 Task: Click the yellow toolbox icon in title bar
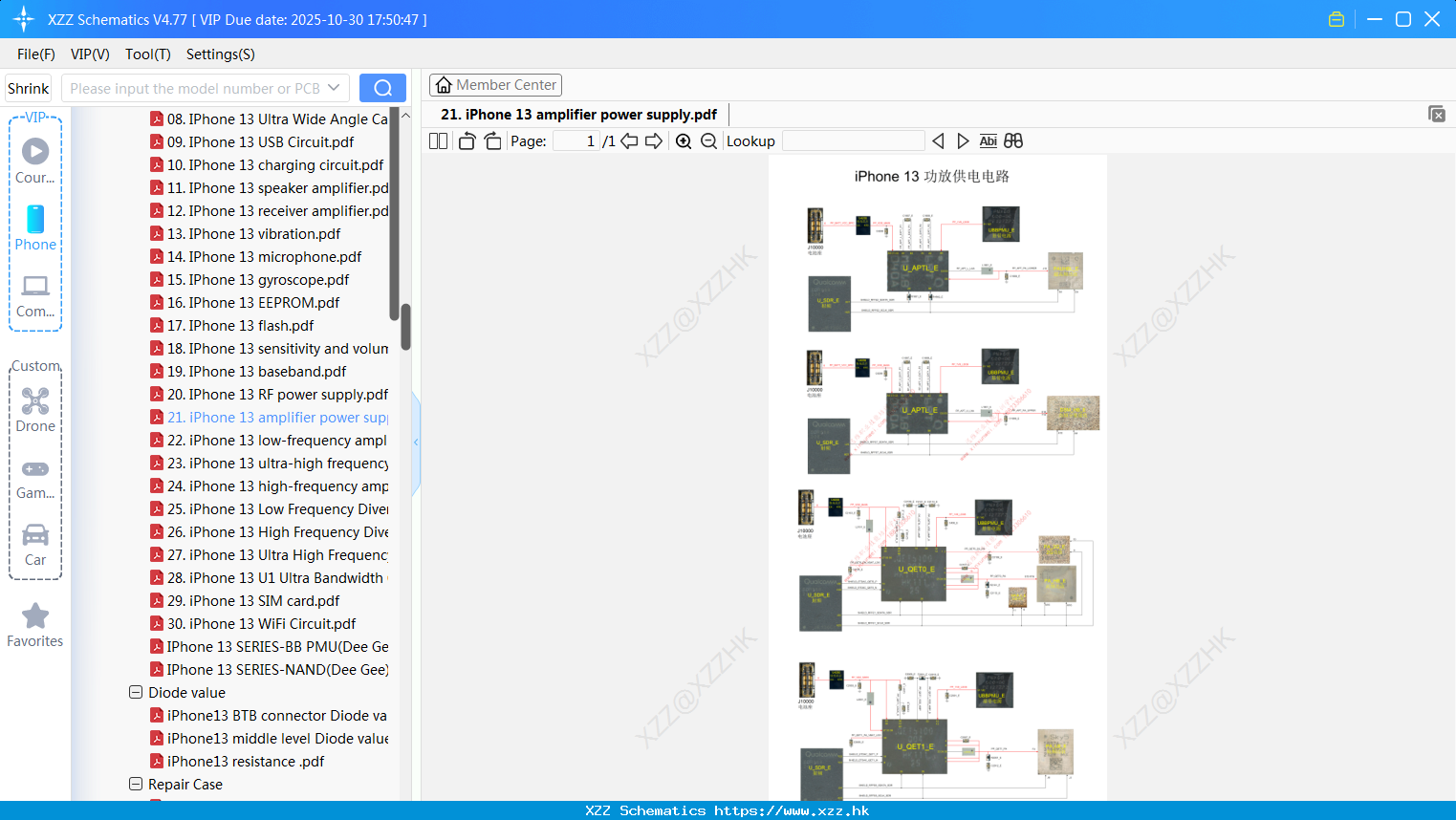(1336, 19)
